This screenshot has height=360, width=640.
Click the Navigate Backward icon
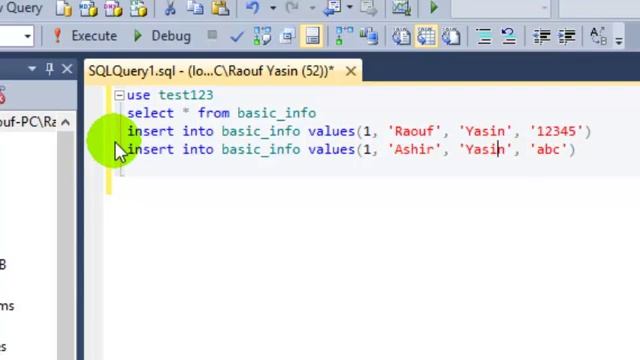click(x=332, y=8)
